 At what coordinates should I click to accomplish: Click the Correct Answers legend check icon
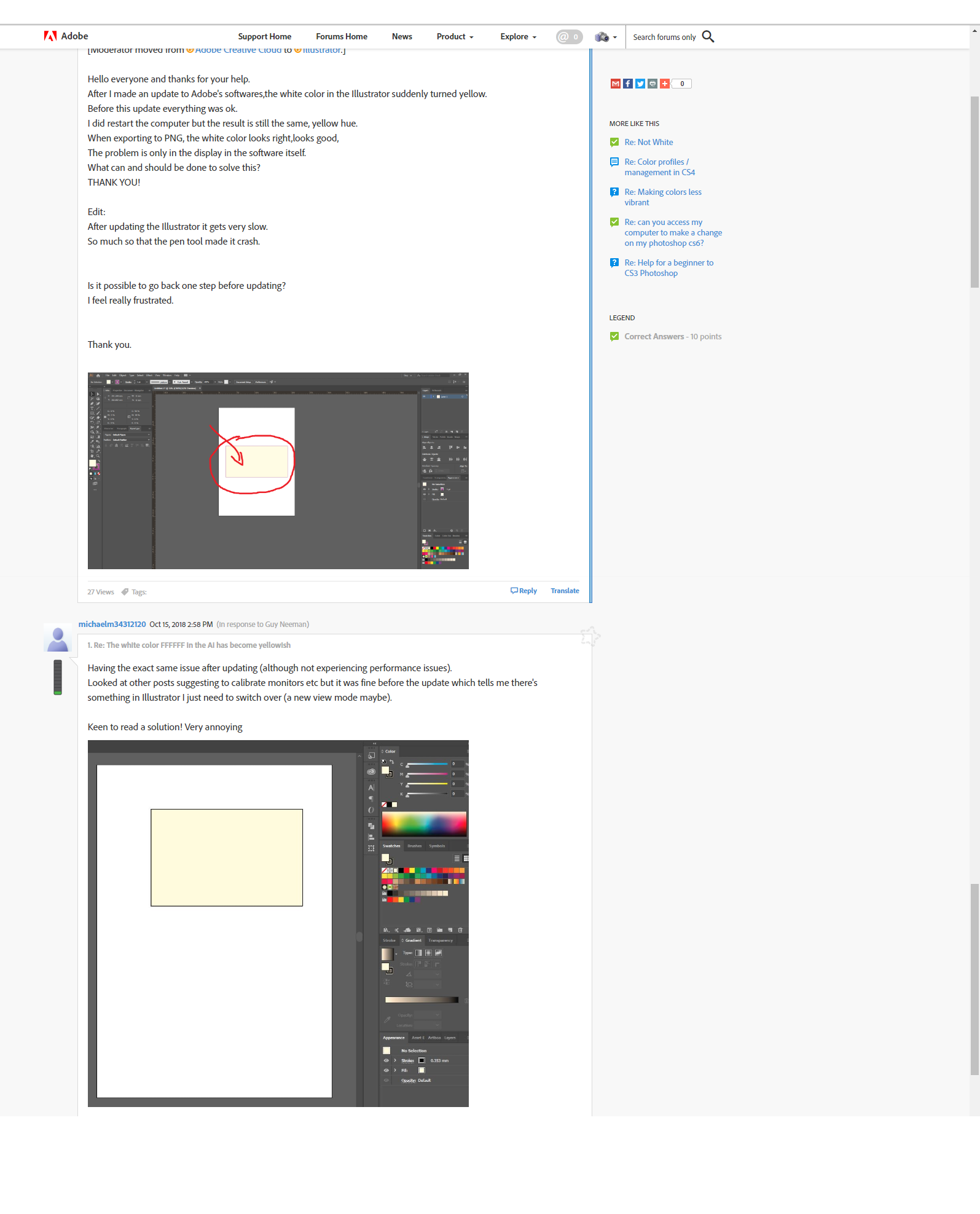pos(614,337)
